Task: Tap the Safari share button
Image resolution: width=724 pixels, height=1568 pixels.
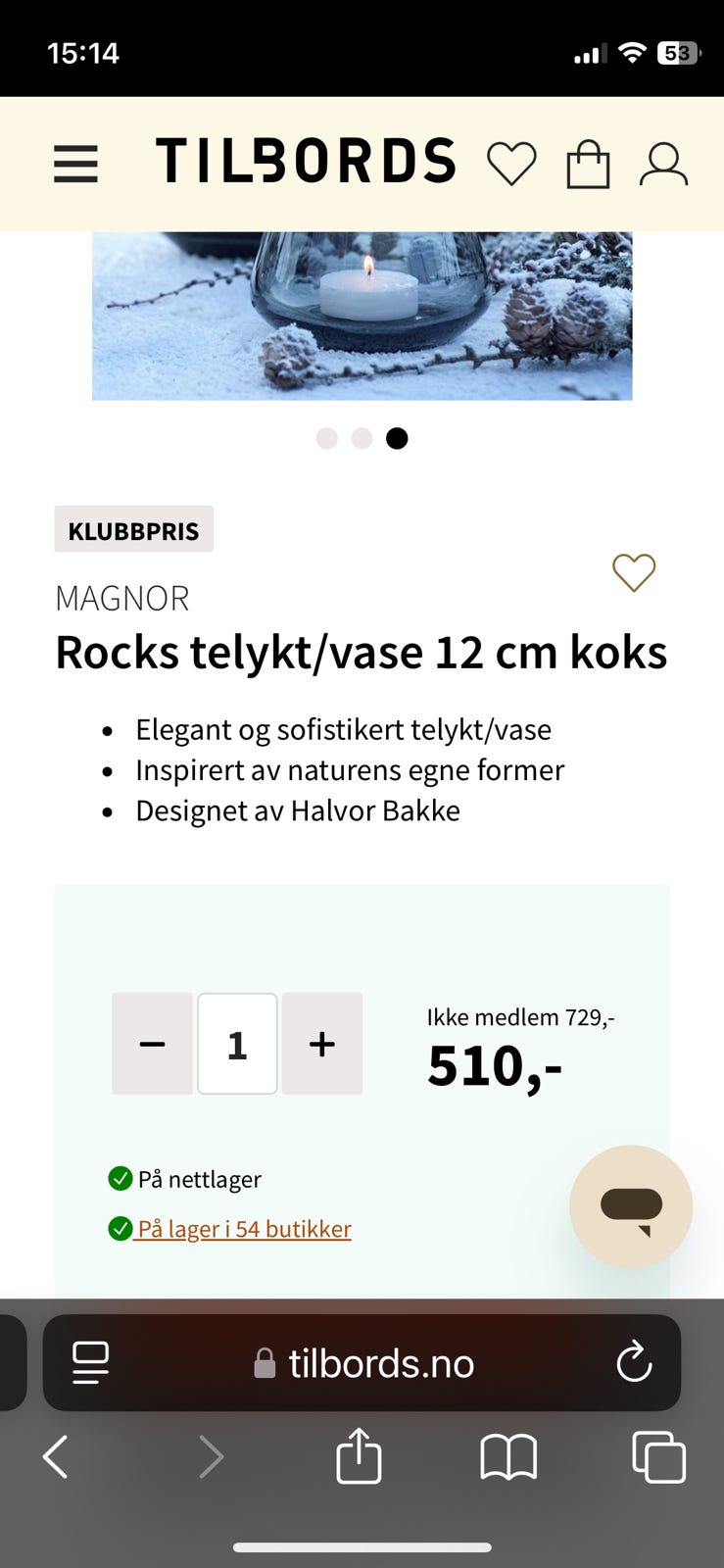Action: click(359, 1456)
